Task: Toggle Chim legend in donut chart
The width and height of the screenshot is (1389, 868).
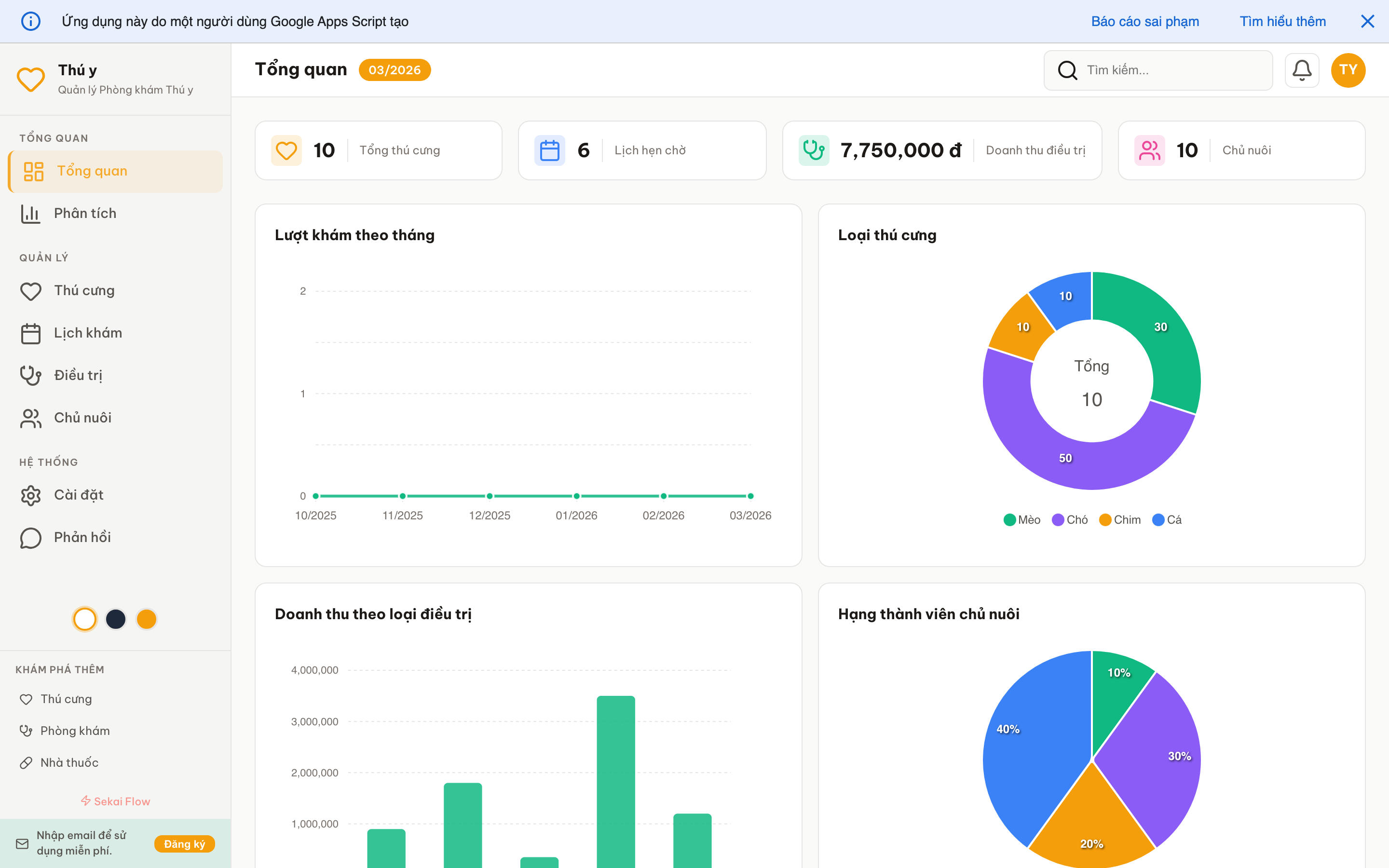Action: pyautogui.click(x=1120, y=519)
